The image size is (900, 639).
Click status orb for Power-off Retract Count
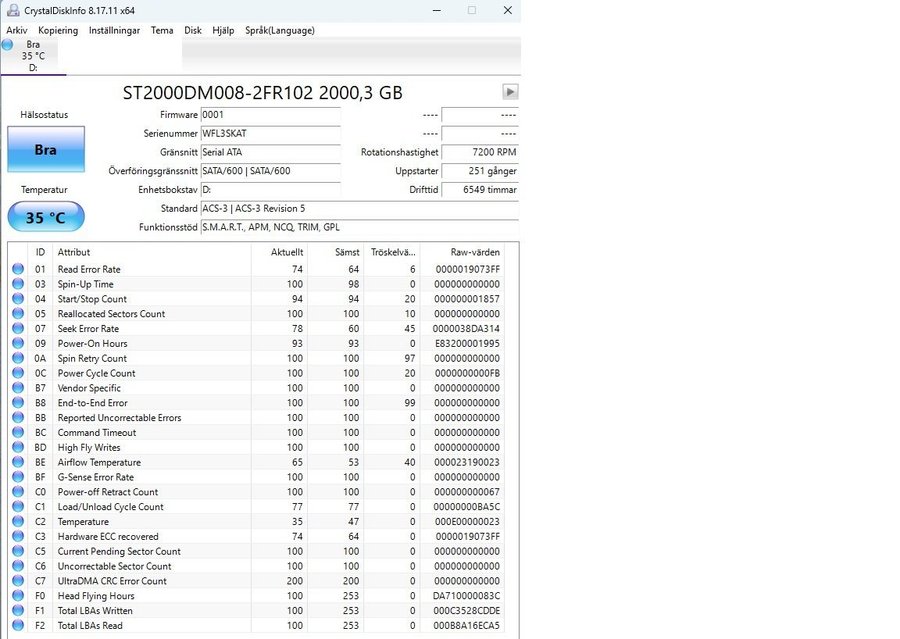pos(18,491)
